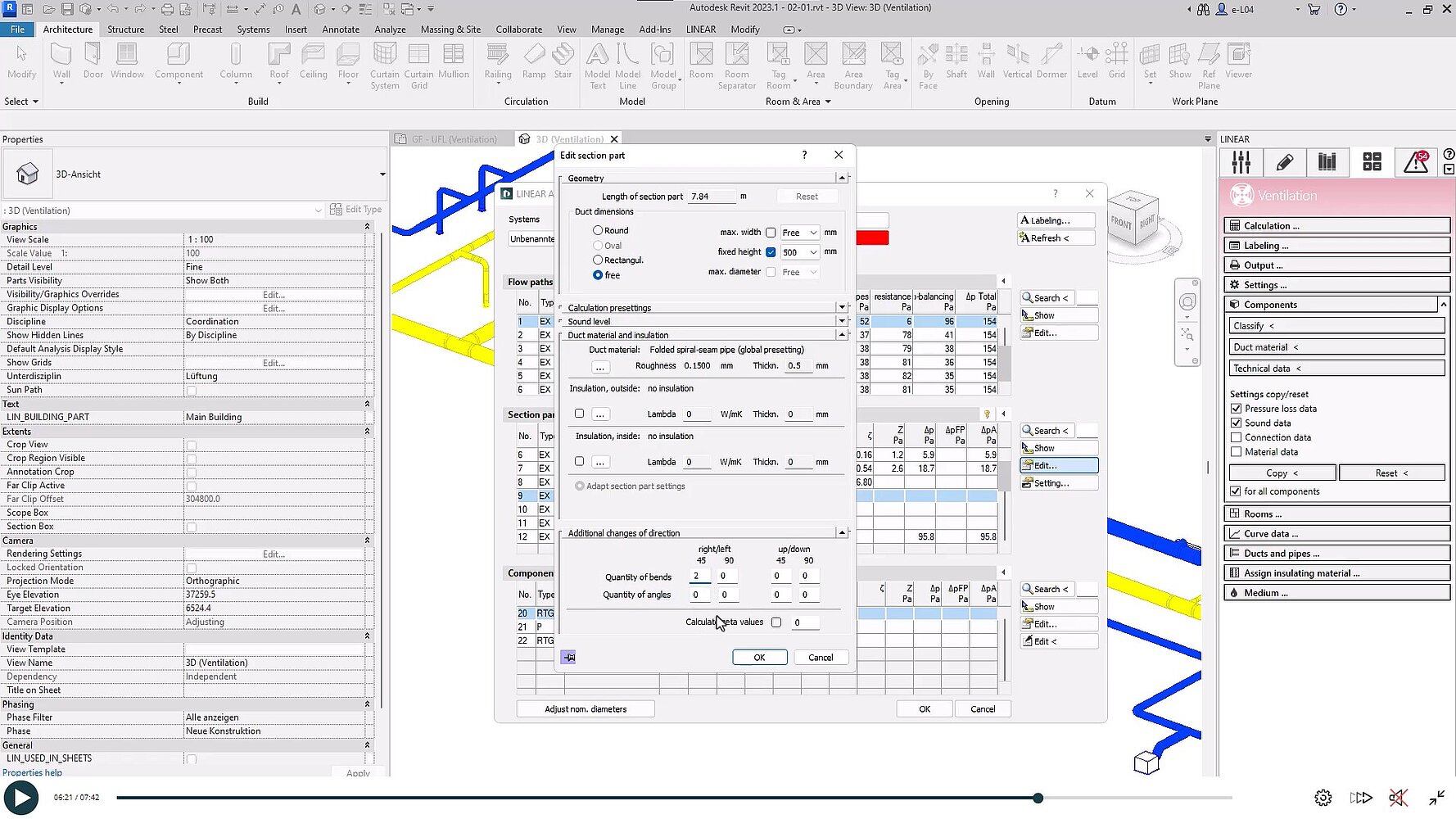This screenshot has width=1456, height=819.
Task: Expand Calculation presettings section
Action: 841,307
